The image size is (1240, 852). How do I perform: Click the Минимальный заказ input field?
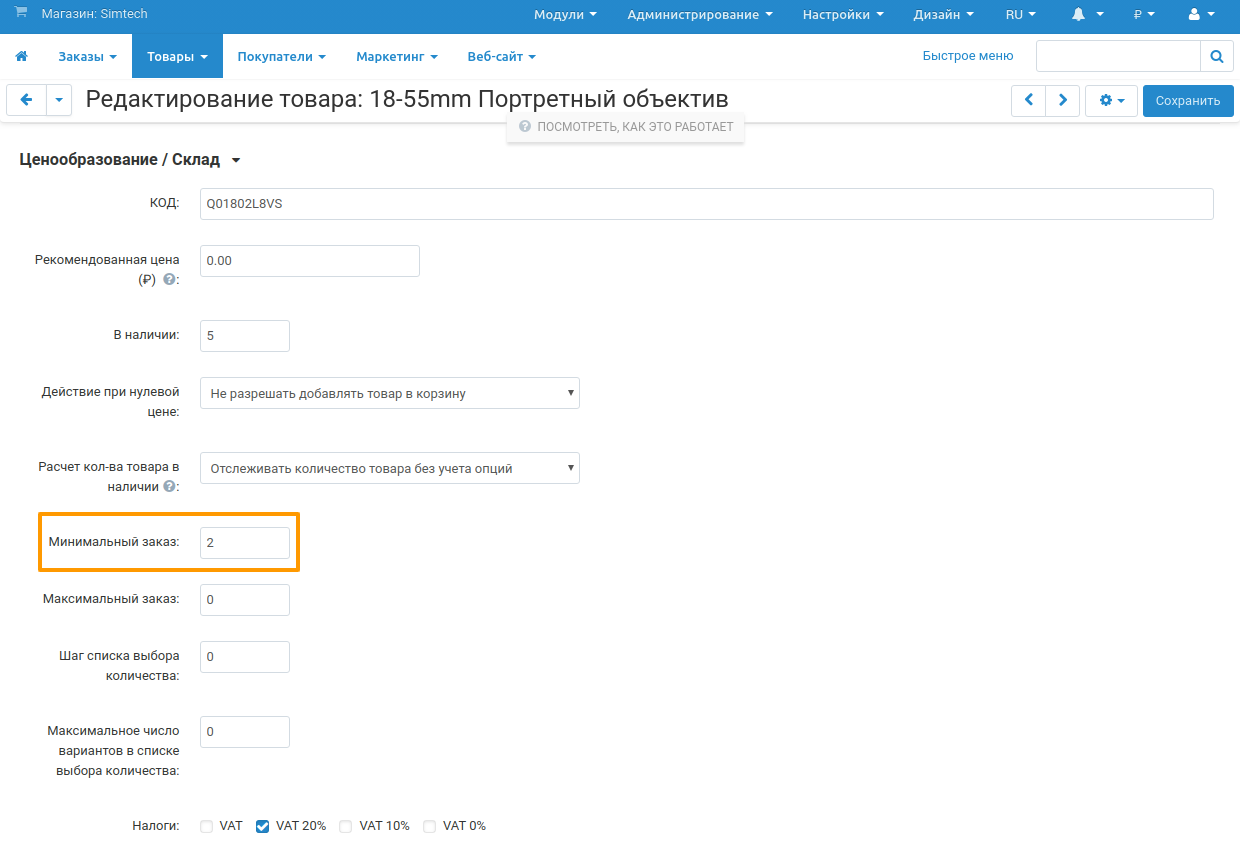pyautogui.click(x=245, y=543)
